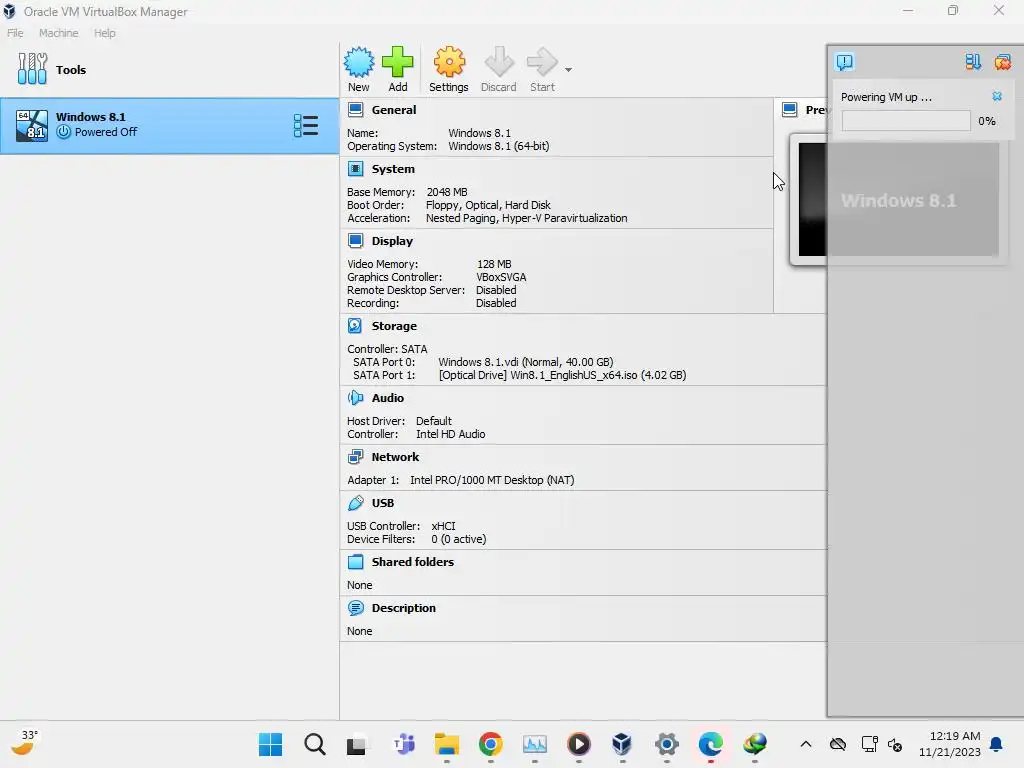The height and width of the screenshot is (768, 1024).
Task: Click the Win8.1_EnglishUS_x64.iso optical drive text
Action: pyautogui.click(x=562, y=376)
